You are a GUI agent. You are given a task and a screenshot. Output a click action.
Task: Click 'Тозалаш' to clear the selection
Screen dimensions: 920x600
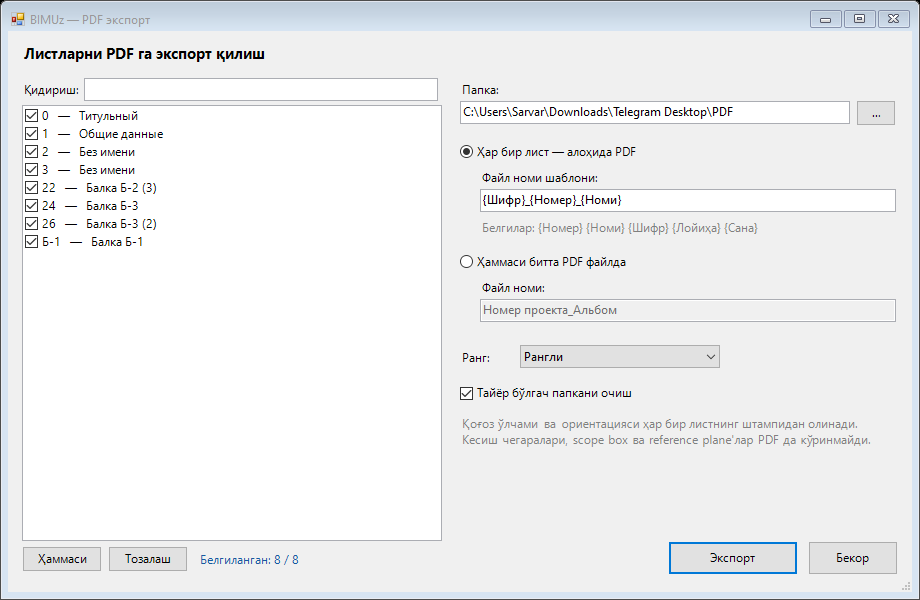click(148, 559)
